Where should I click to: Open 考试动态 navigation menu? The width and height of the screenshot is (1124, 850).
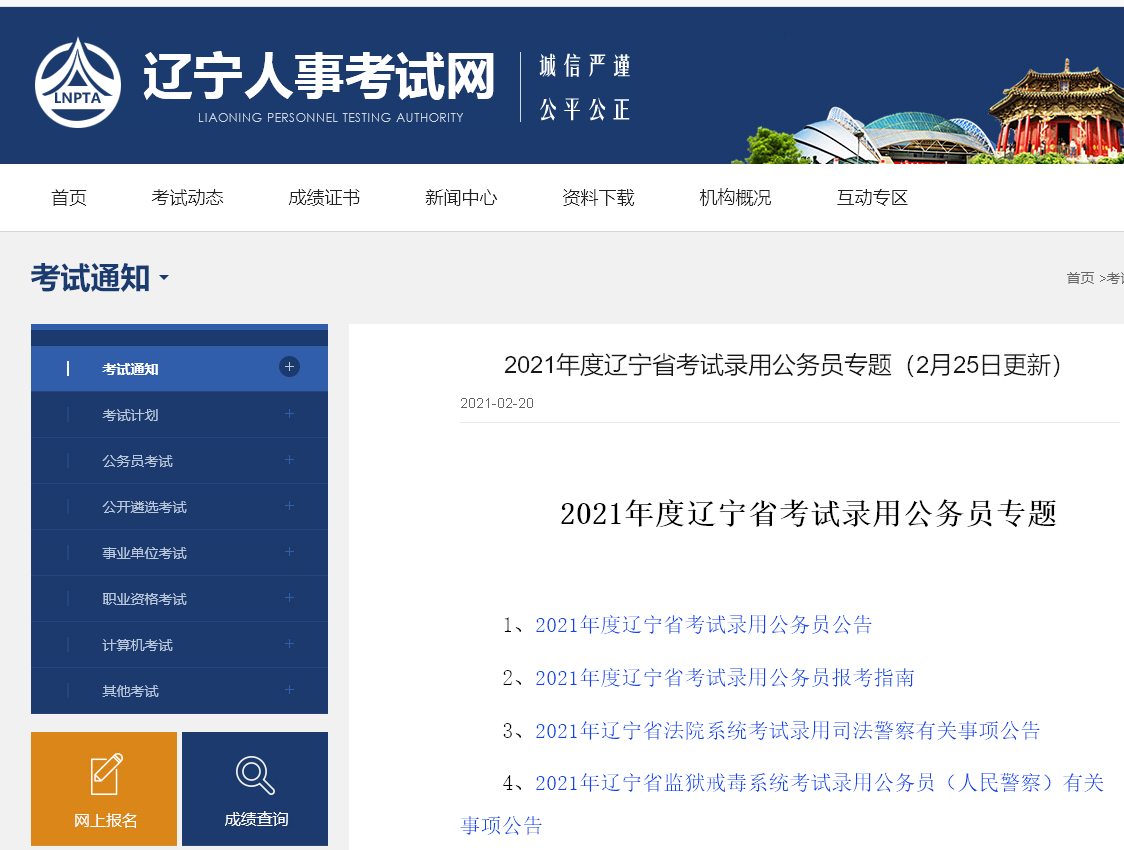pos(188,198)
